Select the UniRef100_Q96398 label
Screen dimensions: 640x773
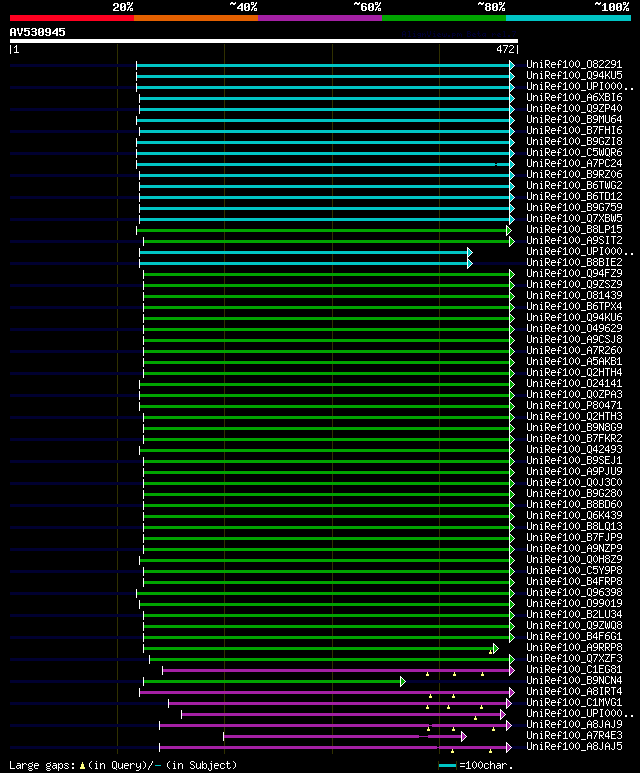[x=574, y=593]
